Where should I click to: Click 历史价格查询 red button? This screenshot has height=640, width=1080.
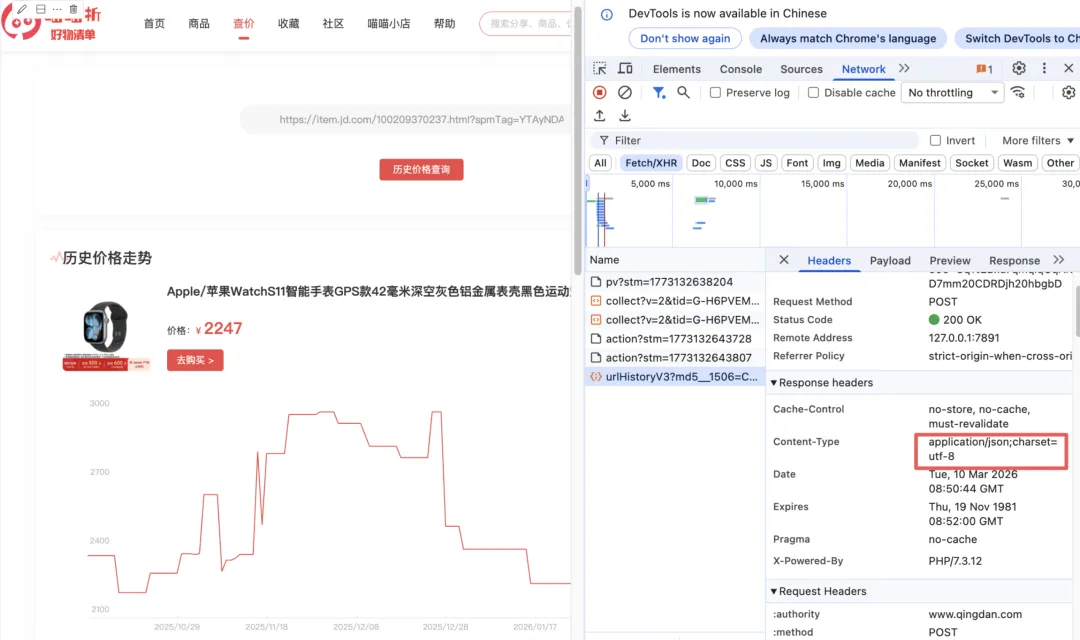pos(421,169)
